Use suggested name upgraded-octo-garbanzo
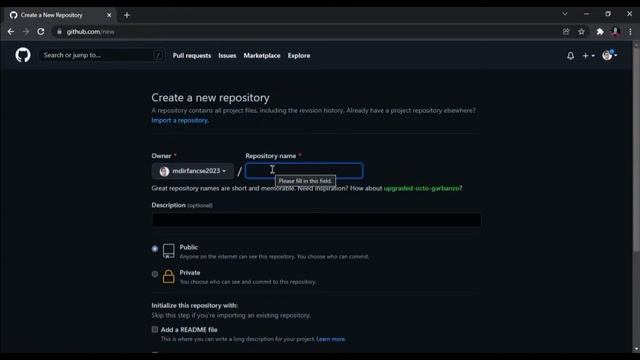 (x=422, y=188)
